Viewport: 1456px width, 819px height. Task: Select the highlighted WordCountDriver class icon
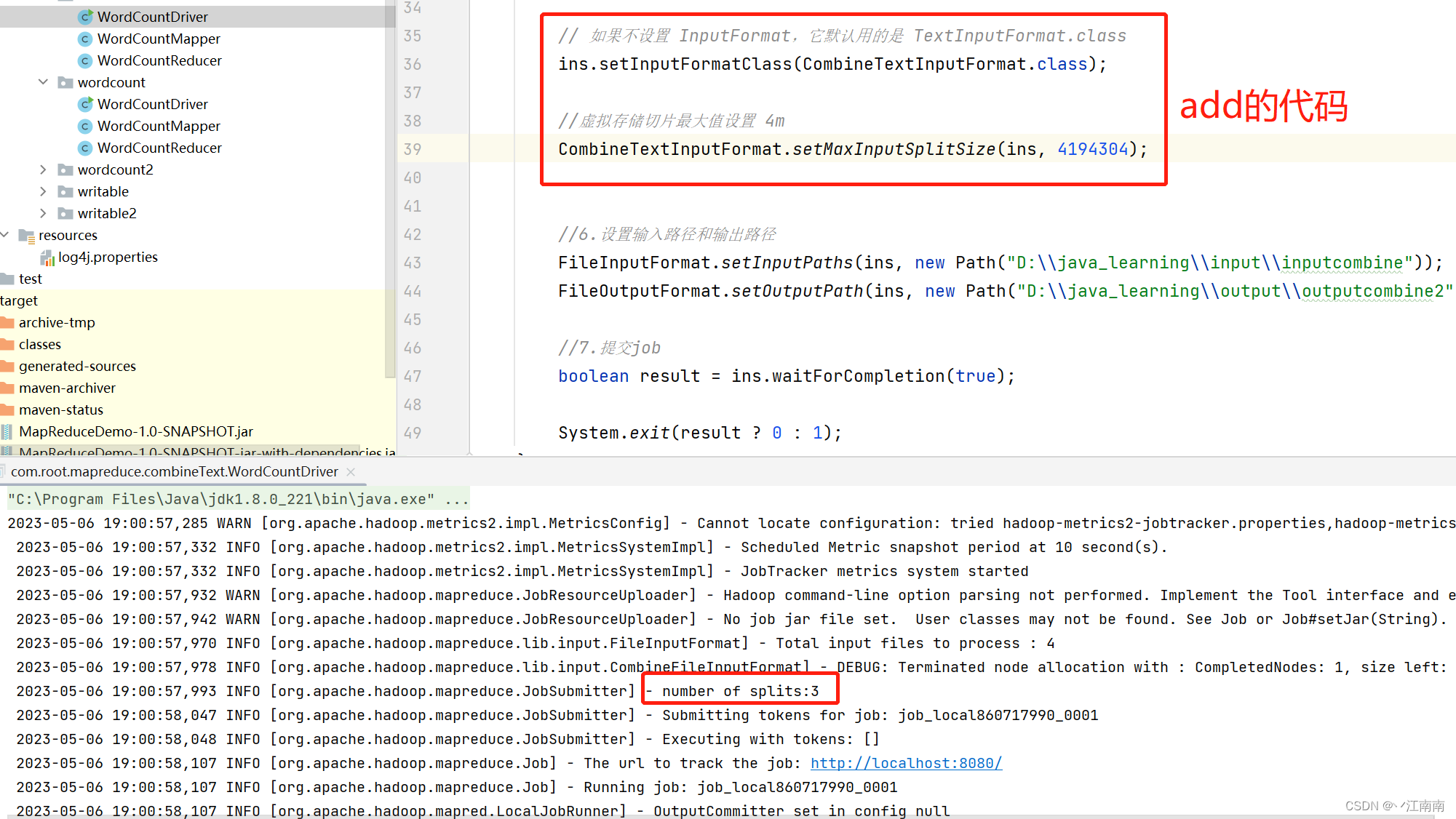point(85,17)
